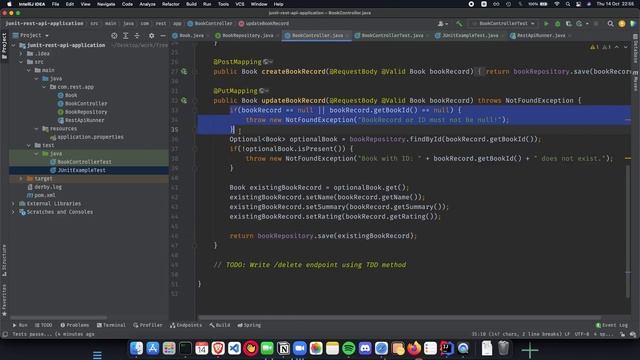Image resolution: width=640 pixels, height=360 pixels.
Task: Open the Spring tool window
Action: point(249,325)
